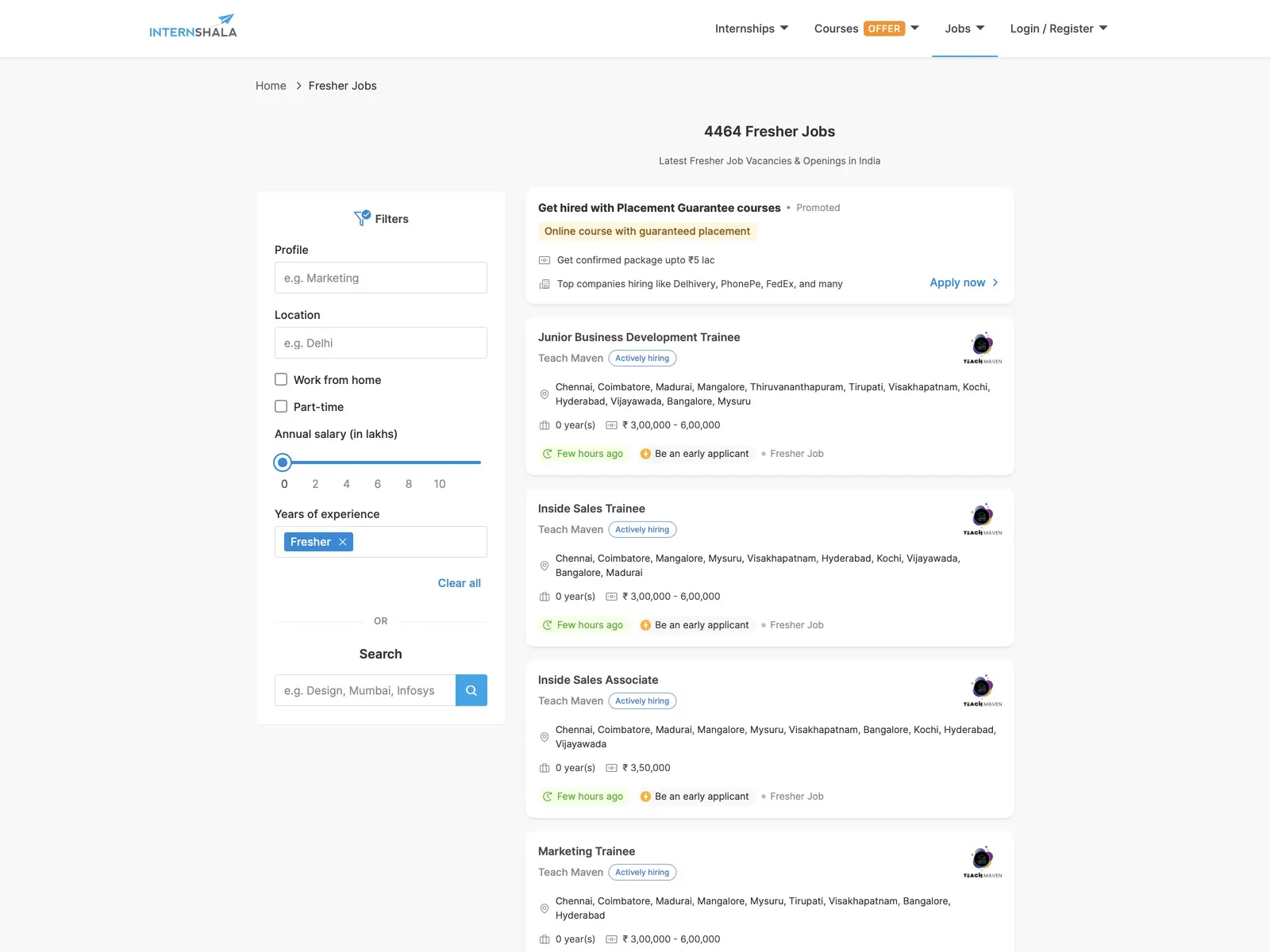
Task: Click the OFFER badge next to Courses
Action: click(884, 29)
